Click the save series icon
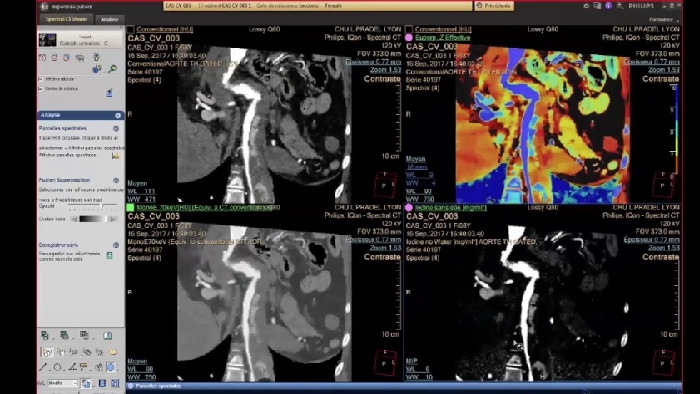The width and height of the screenshot is (700, 394). pos(109,255)
